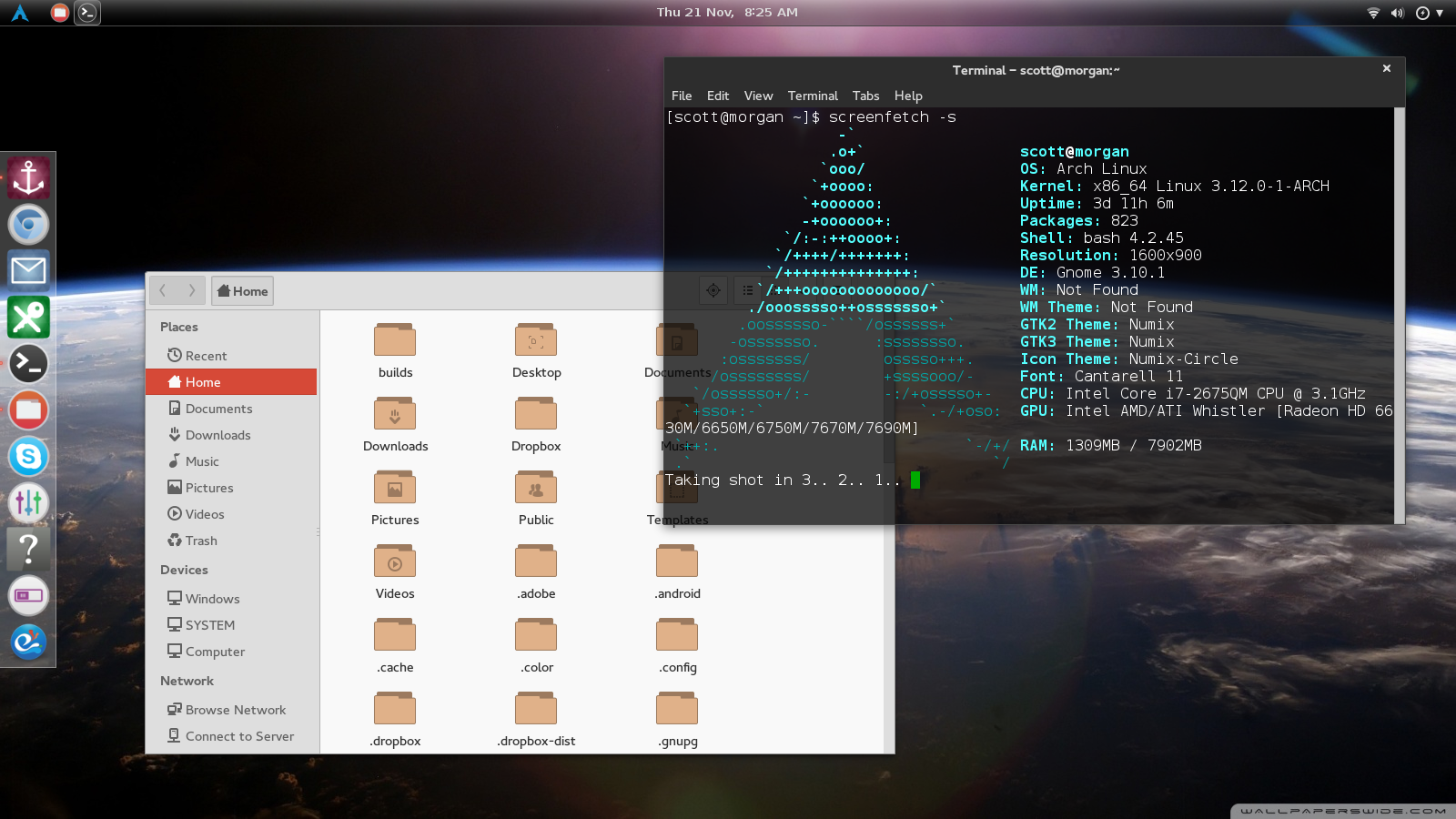Click the location target toolbar icon in Files
Screen dimensions: 1456x819
713,291
